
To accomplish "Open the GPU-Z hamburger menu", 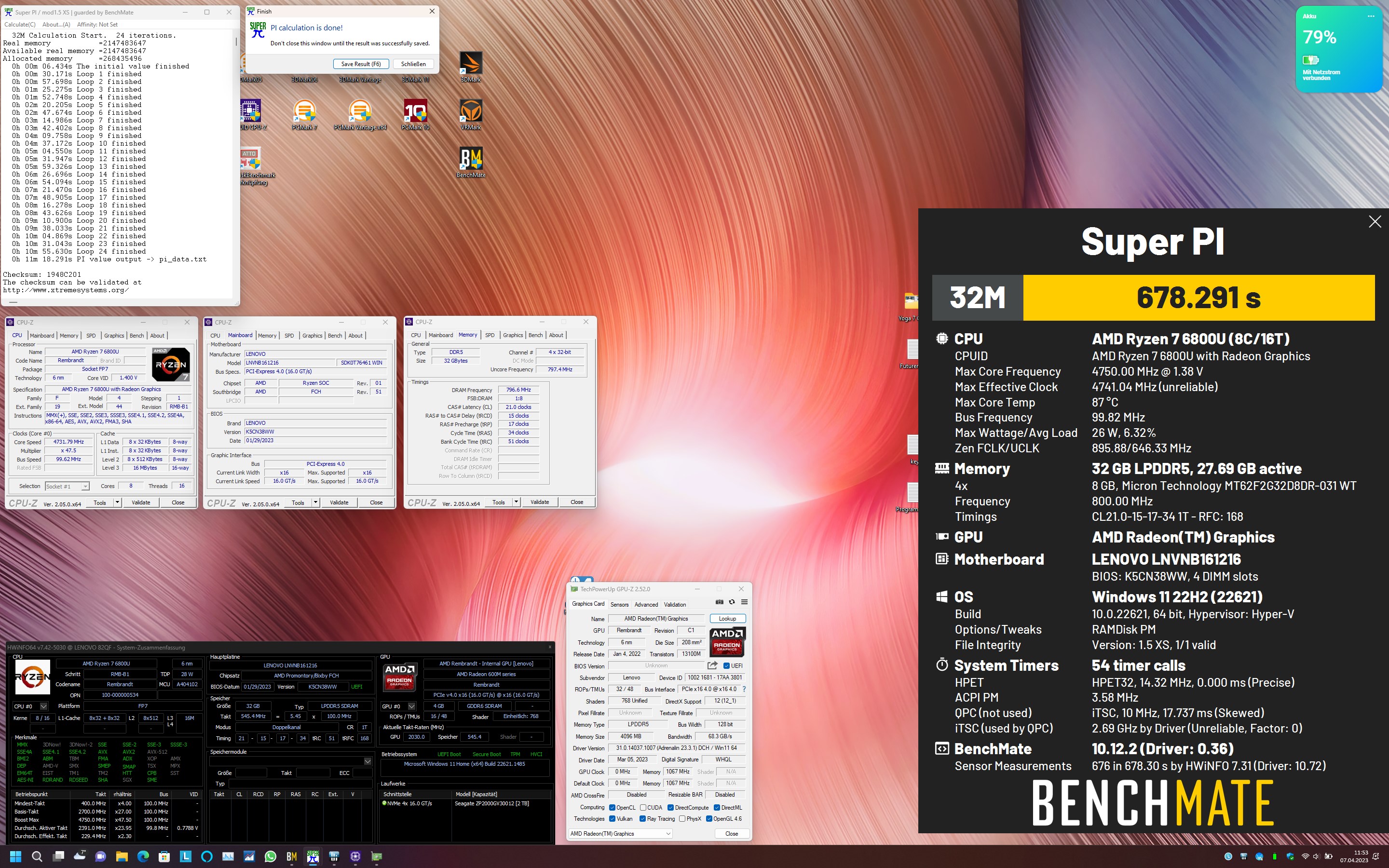I will click(745, 602).
